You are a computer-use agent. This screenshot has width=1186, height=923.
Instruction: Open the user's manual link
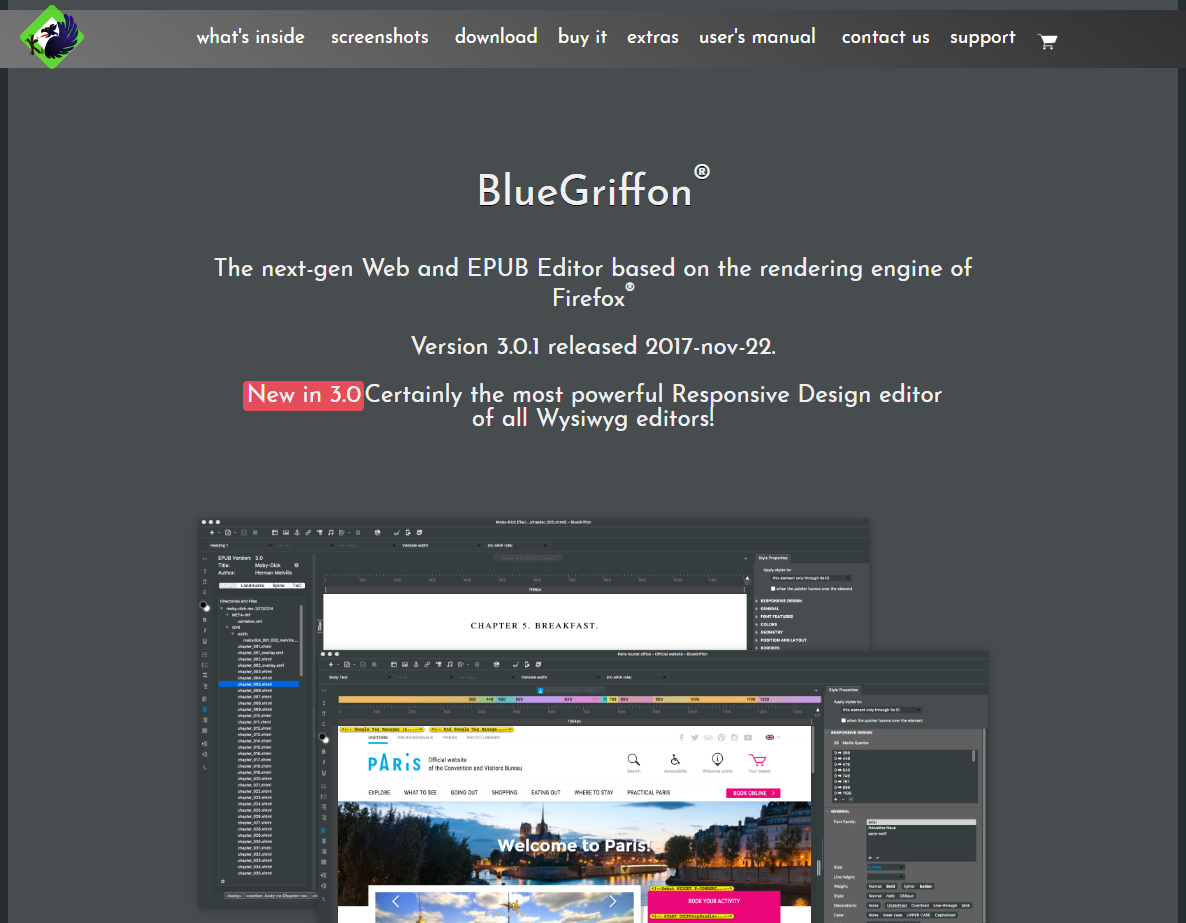757,37
